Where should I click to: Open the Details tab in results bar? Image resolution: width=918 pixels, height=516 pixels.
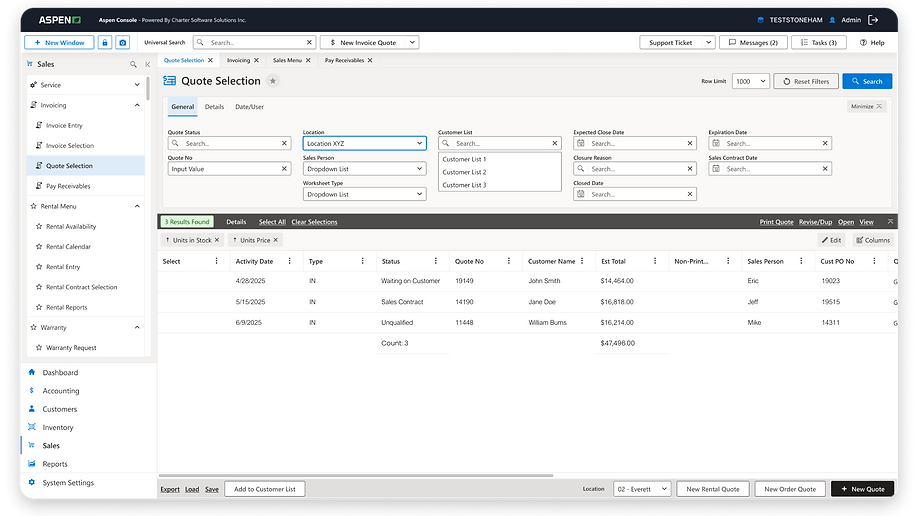236,222
